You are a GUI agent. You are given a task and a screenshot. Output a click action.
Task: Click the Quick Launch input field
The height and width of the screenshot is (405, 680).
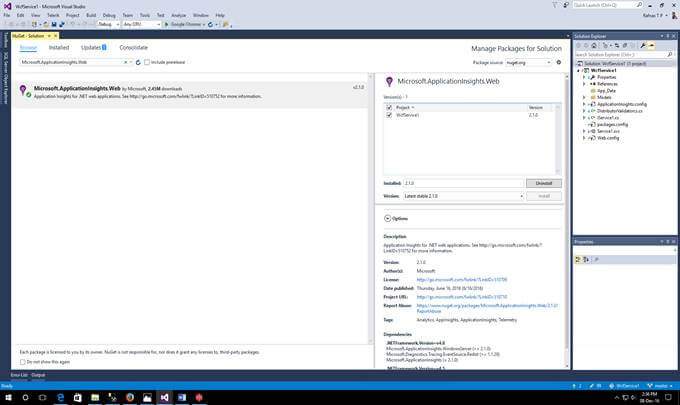click(604, 5)
